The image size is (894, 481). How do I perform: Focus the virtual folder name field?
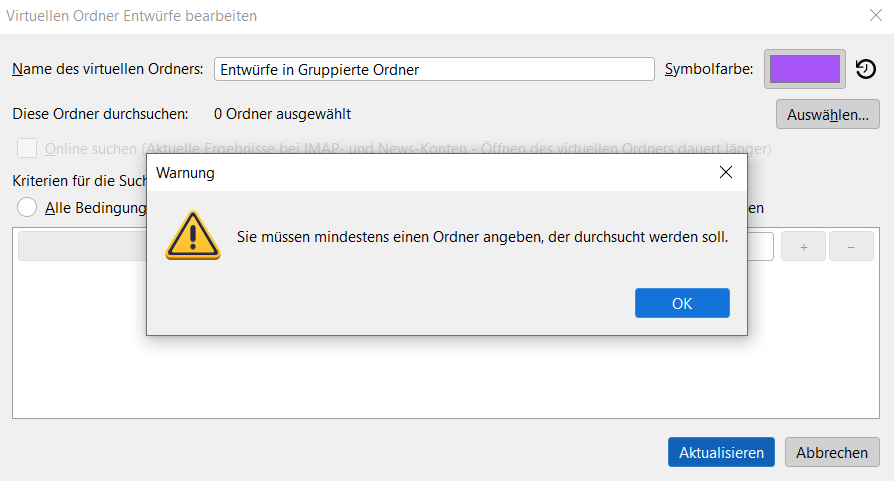coord(434,69)
